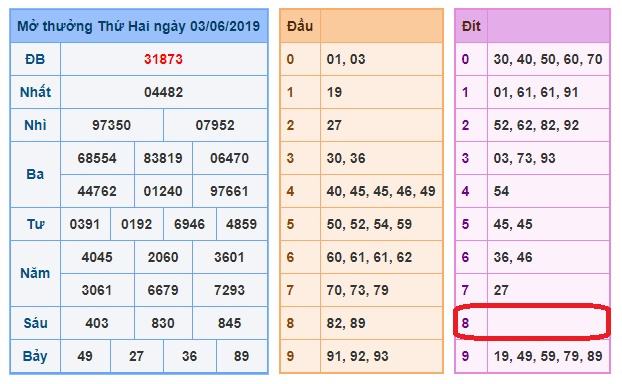Click the ĐB row label
Screen dimensions: 622x384
point(35,59)
